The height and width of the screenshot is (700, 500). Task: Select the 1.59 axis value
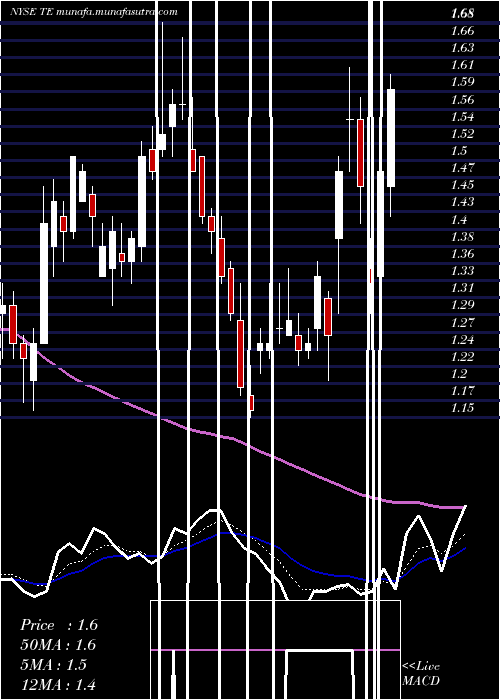click(x=462, y=82)
